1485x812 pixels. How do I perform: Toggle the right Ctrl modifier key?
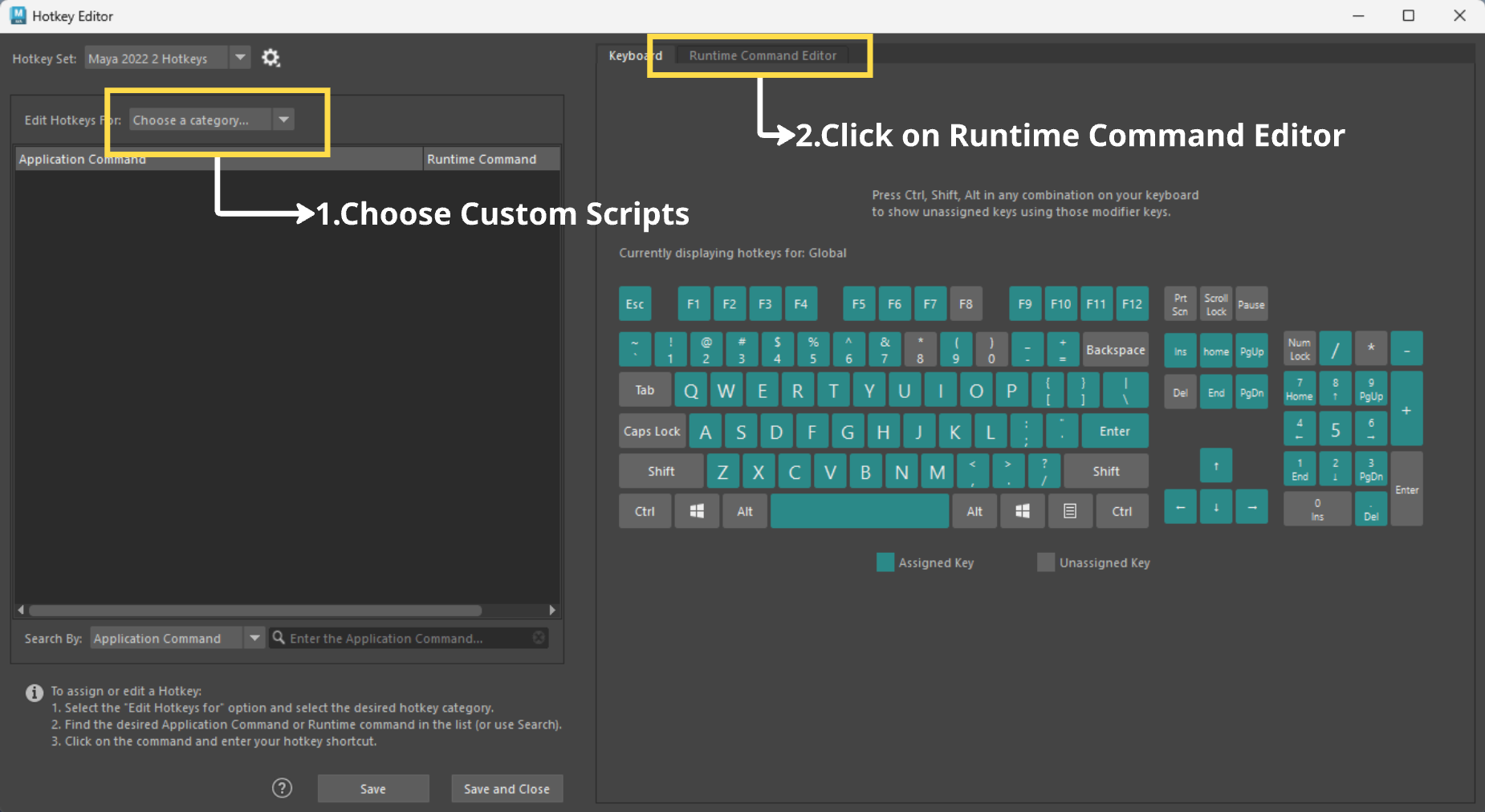point(1122,511)
